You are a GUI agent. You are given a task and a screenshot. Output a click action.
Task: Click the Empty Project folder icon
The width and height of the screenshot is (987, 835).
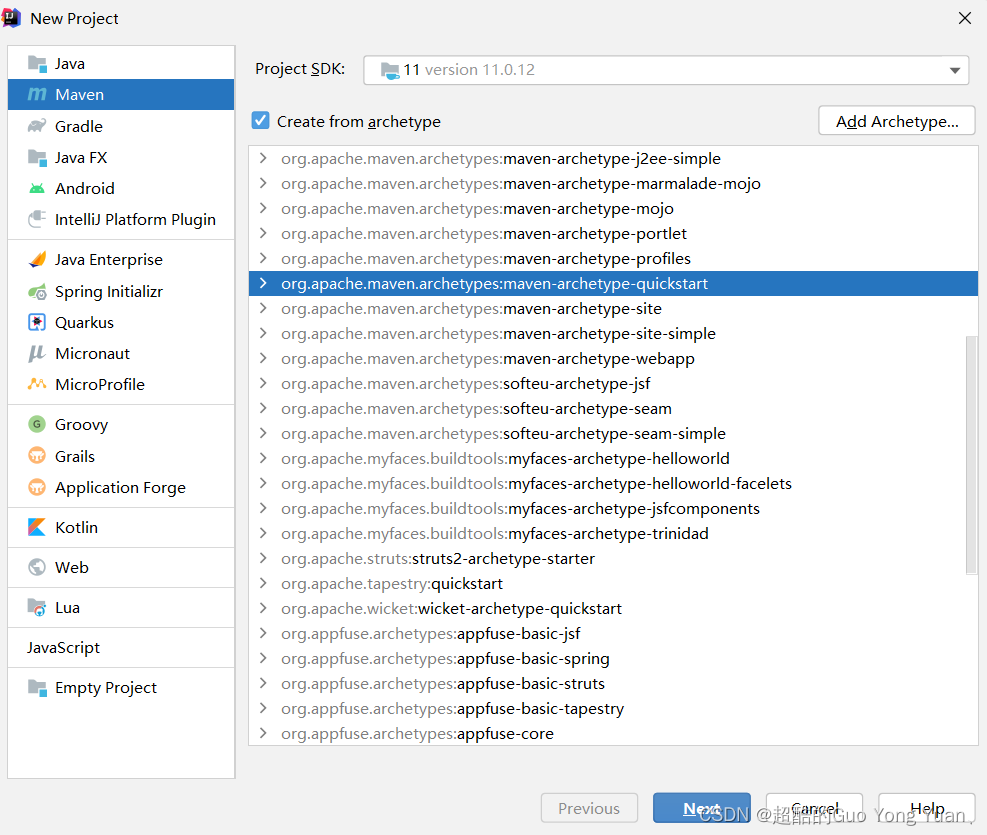pyautogui.click(x=37, y=688)
